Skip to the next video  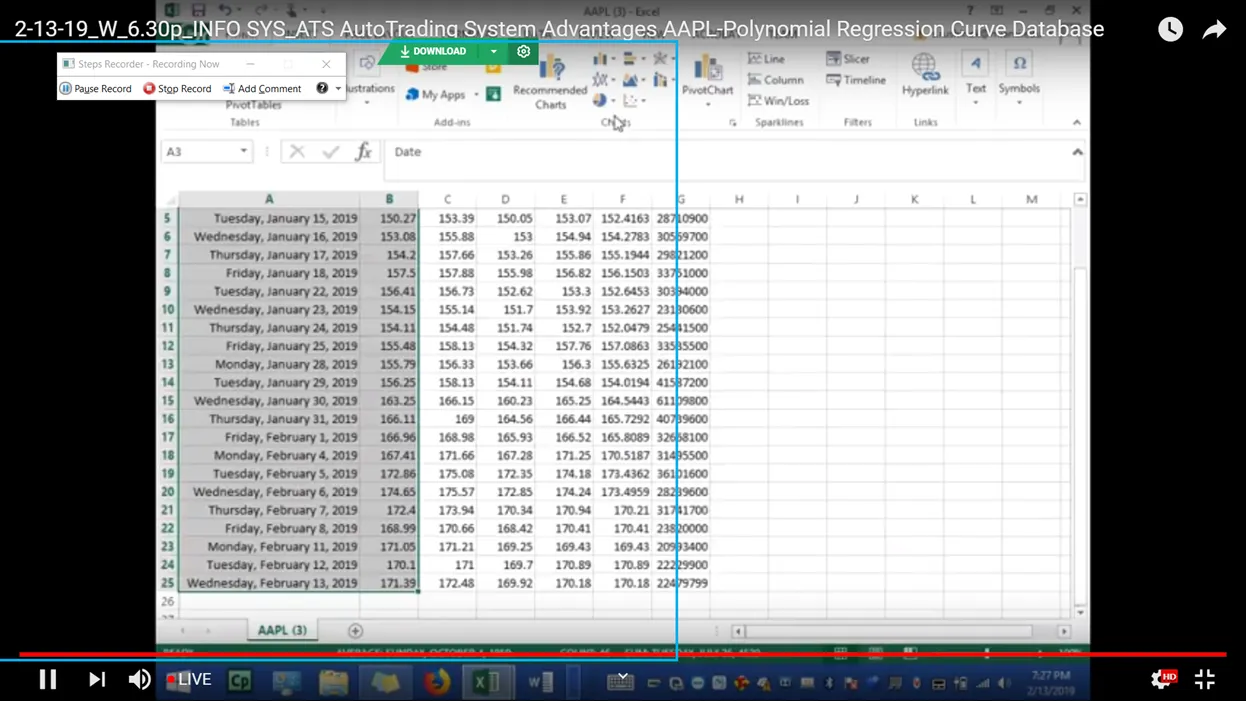pyautogui.click(x=97, y=679)
